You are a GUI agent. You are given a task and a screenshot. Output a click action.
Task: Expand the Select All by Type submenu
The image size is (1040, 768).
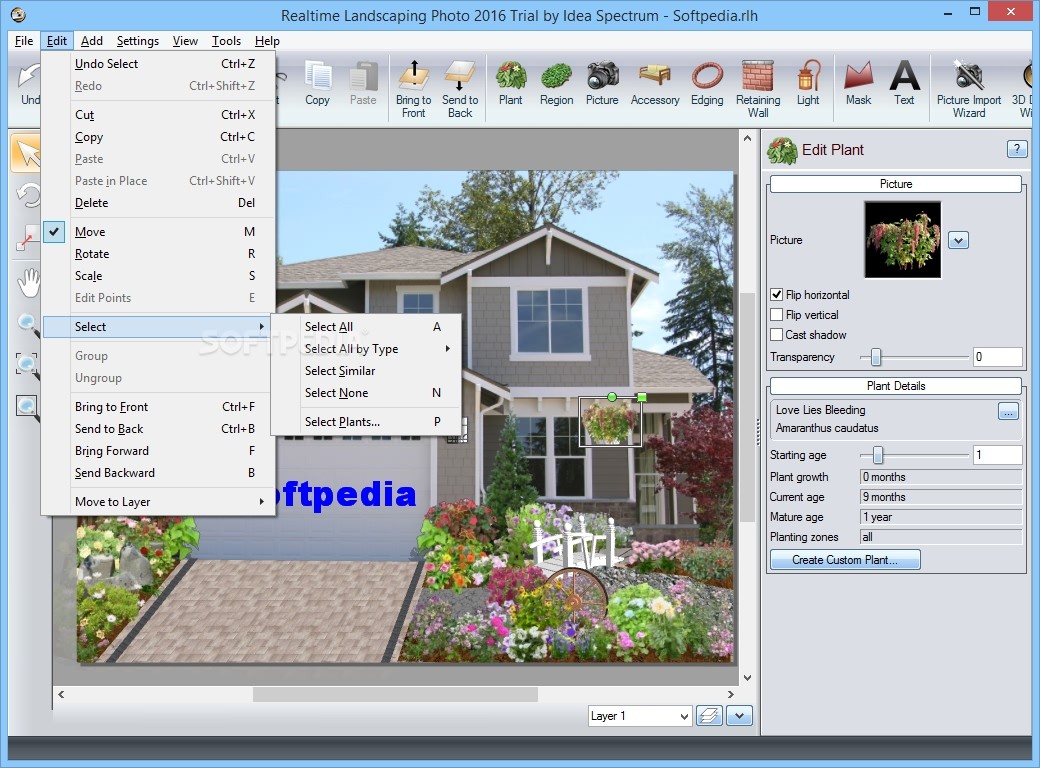tap(366, 349)
